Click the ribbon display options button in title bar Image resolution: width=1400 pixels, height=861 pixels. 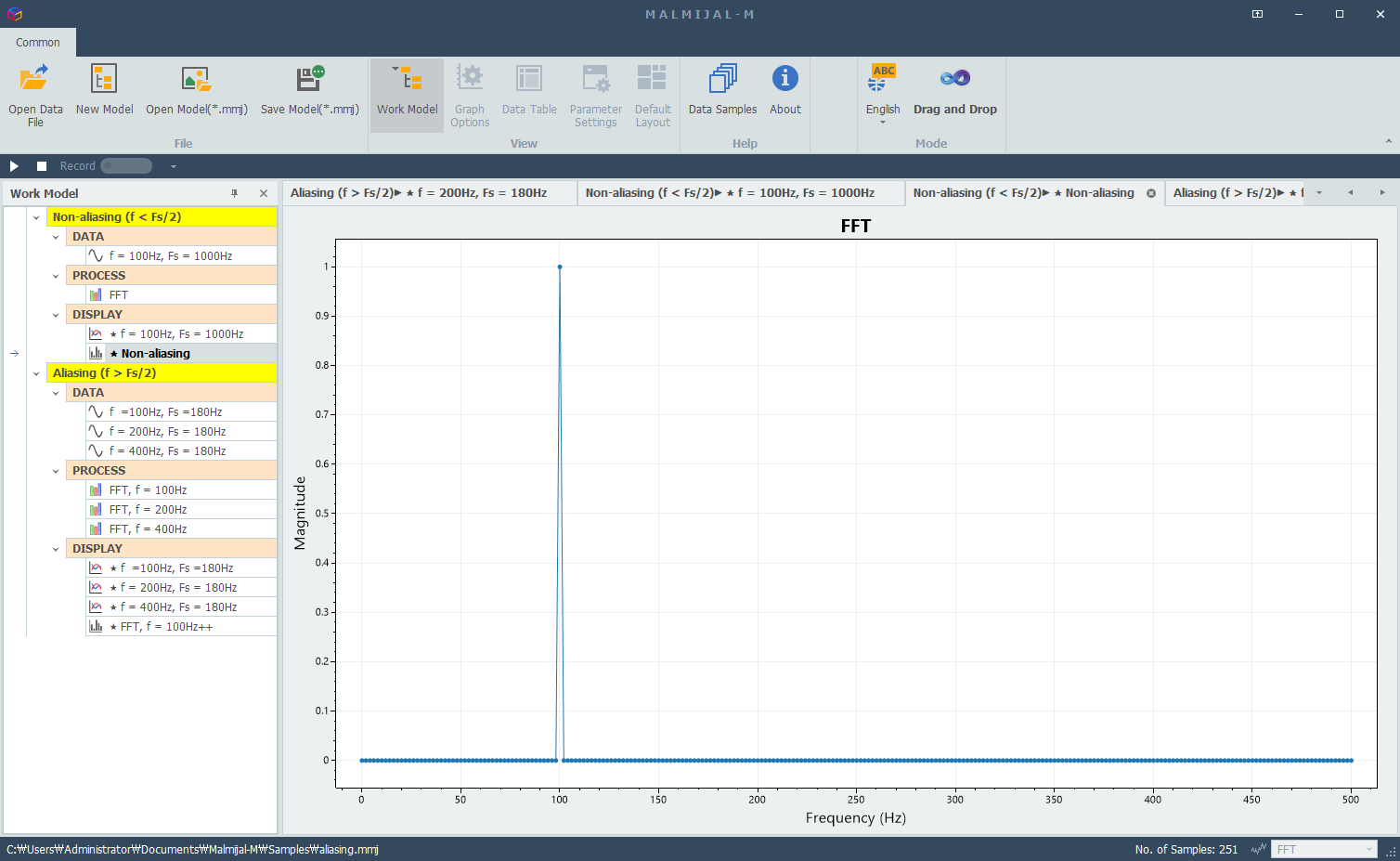(1257, 14)
